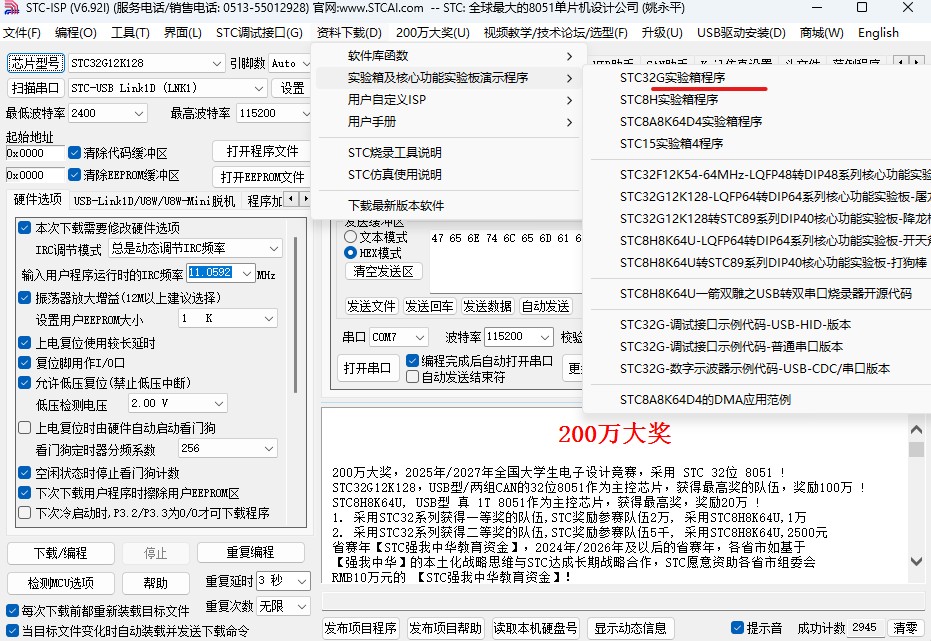The width and height of the screenshot is (931, 641).
Task: Click the 打开程序文件 button
Action: pyautogui.click(x=262, y=151)
